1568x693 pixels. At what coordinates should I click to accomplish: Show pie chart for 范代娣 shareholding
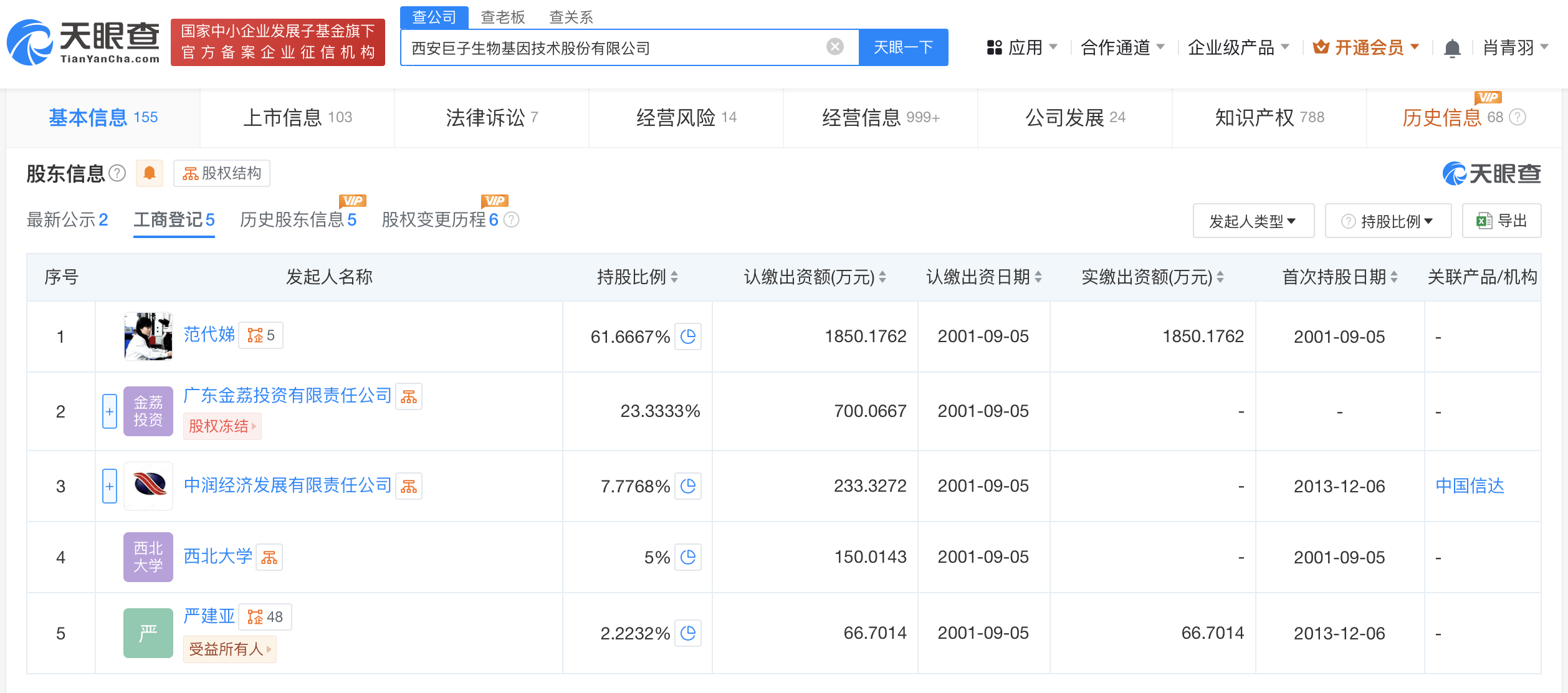point(688,337)
